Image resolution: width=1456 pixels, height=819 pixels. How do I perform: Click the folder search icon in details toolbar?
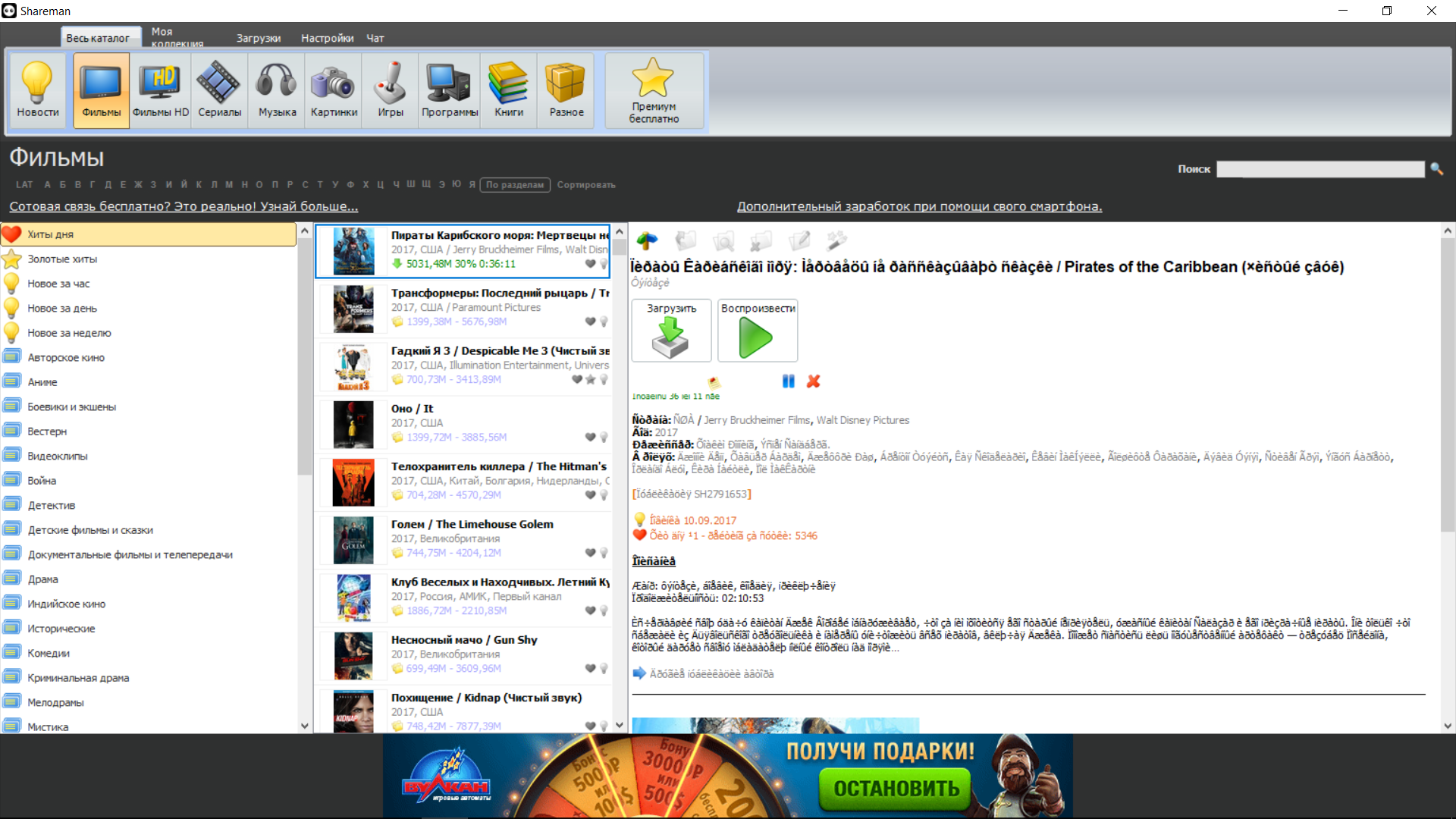click(x=723, y=240)
